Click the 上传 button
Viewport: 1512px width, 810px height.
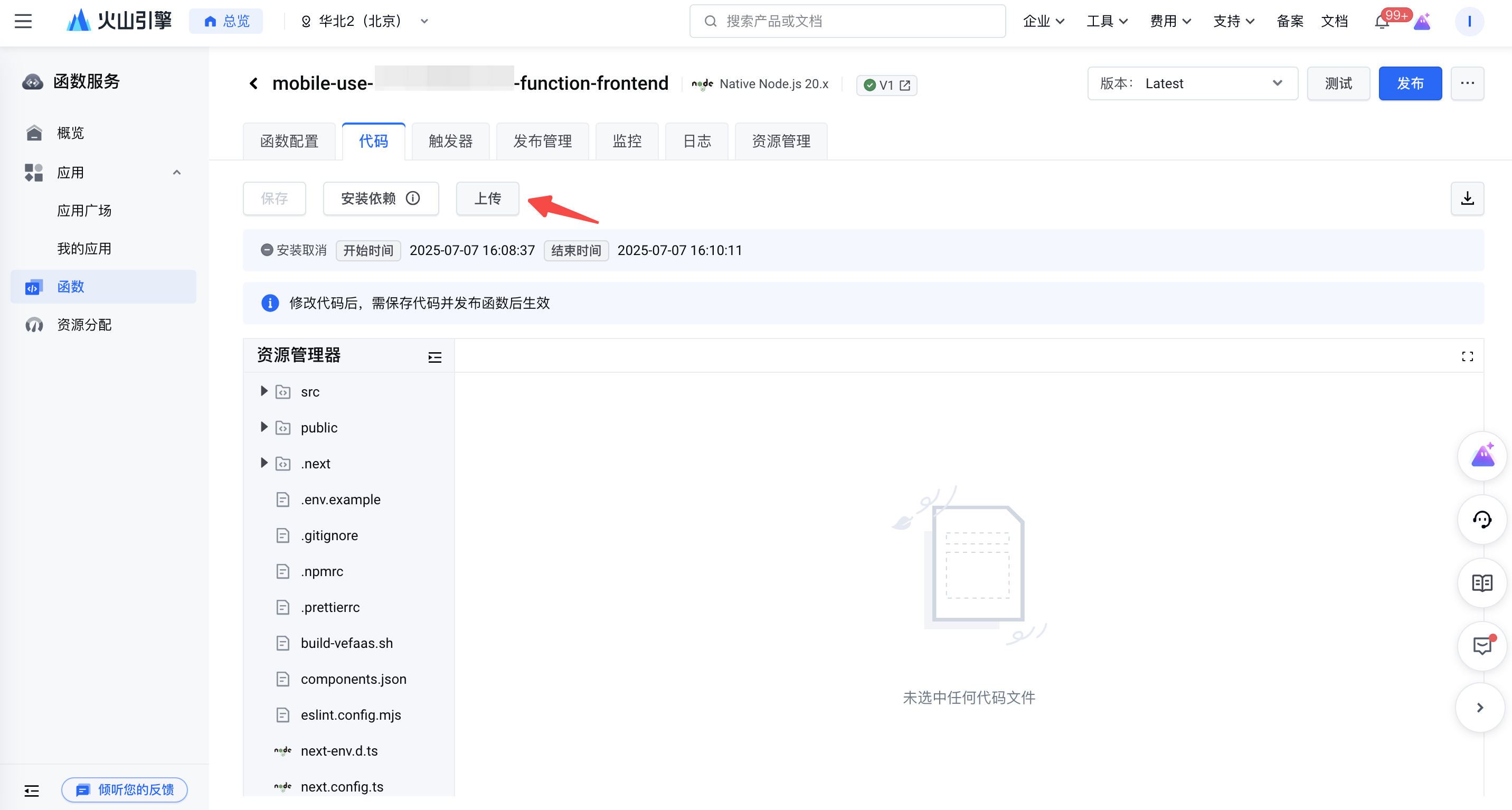coord(487,199)
